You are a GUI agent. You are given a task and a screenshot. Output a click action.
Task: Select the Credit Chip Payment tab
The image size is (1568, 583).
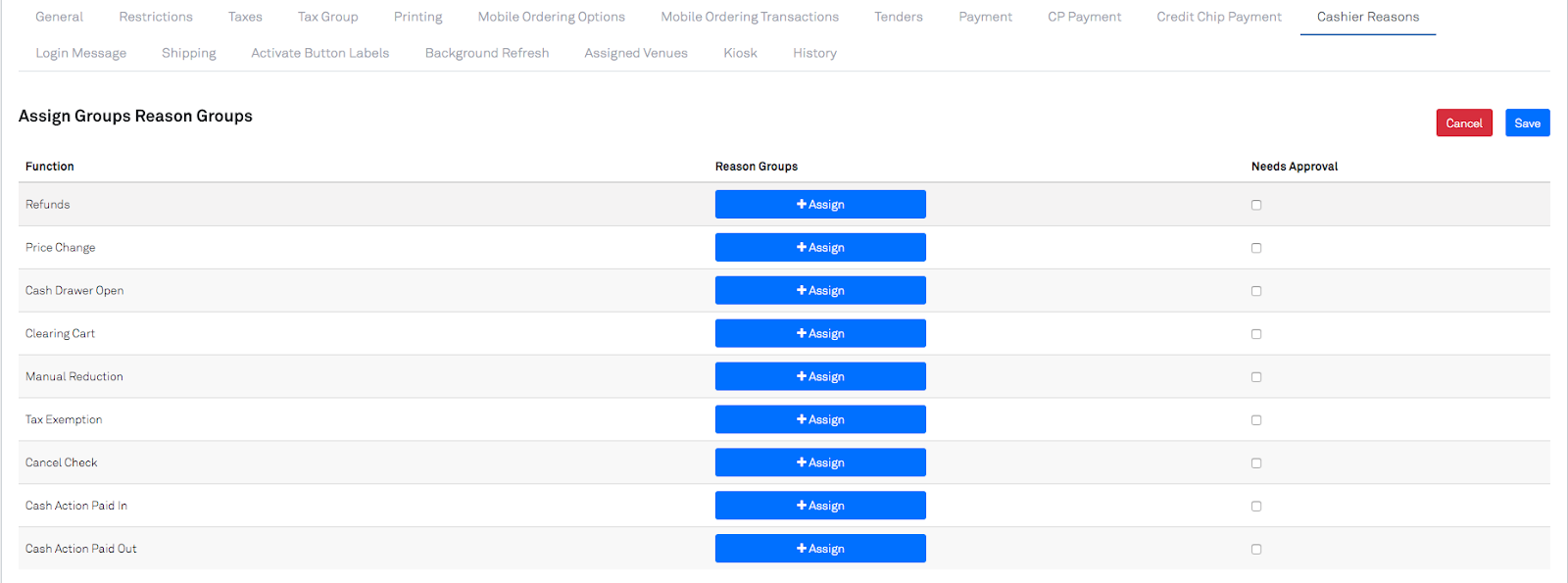(x=1218, y=17)
